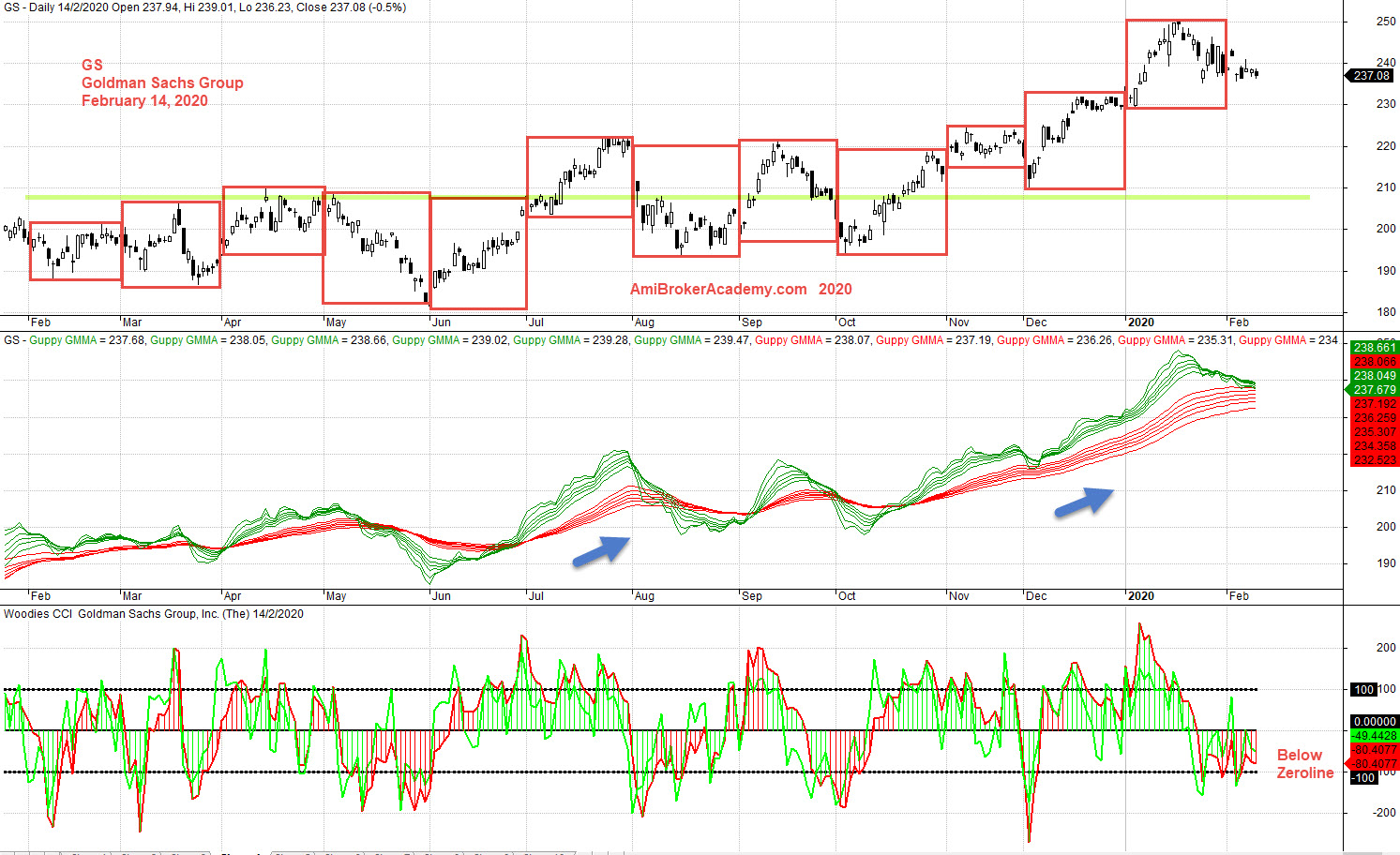Select the Jul label on candlestick pane time axis

coord(535,322)
